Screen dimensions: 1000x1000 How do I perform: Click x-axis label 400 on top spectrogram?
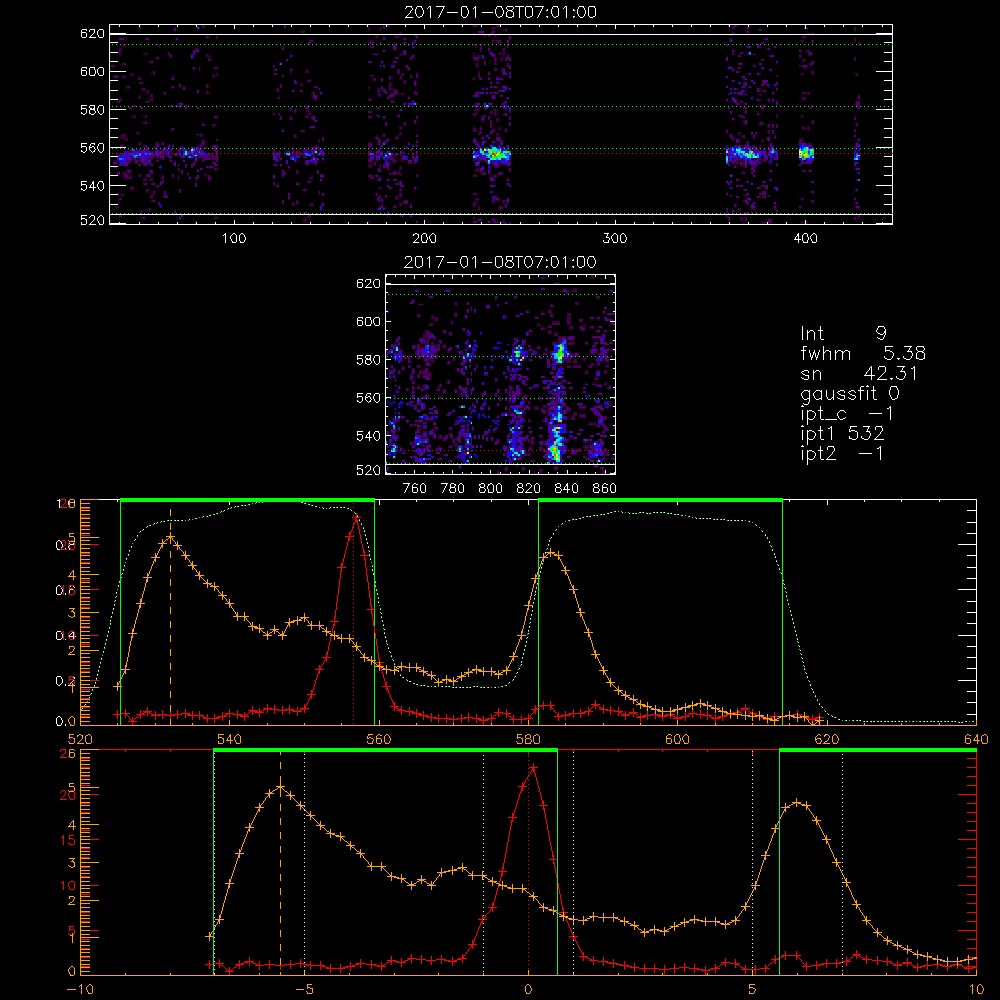click(805, 239)
